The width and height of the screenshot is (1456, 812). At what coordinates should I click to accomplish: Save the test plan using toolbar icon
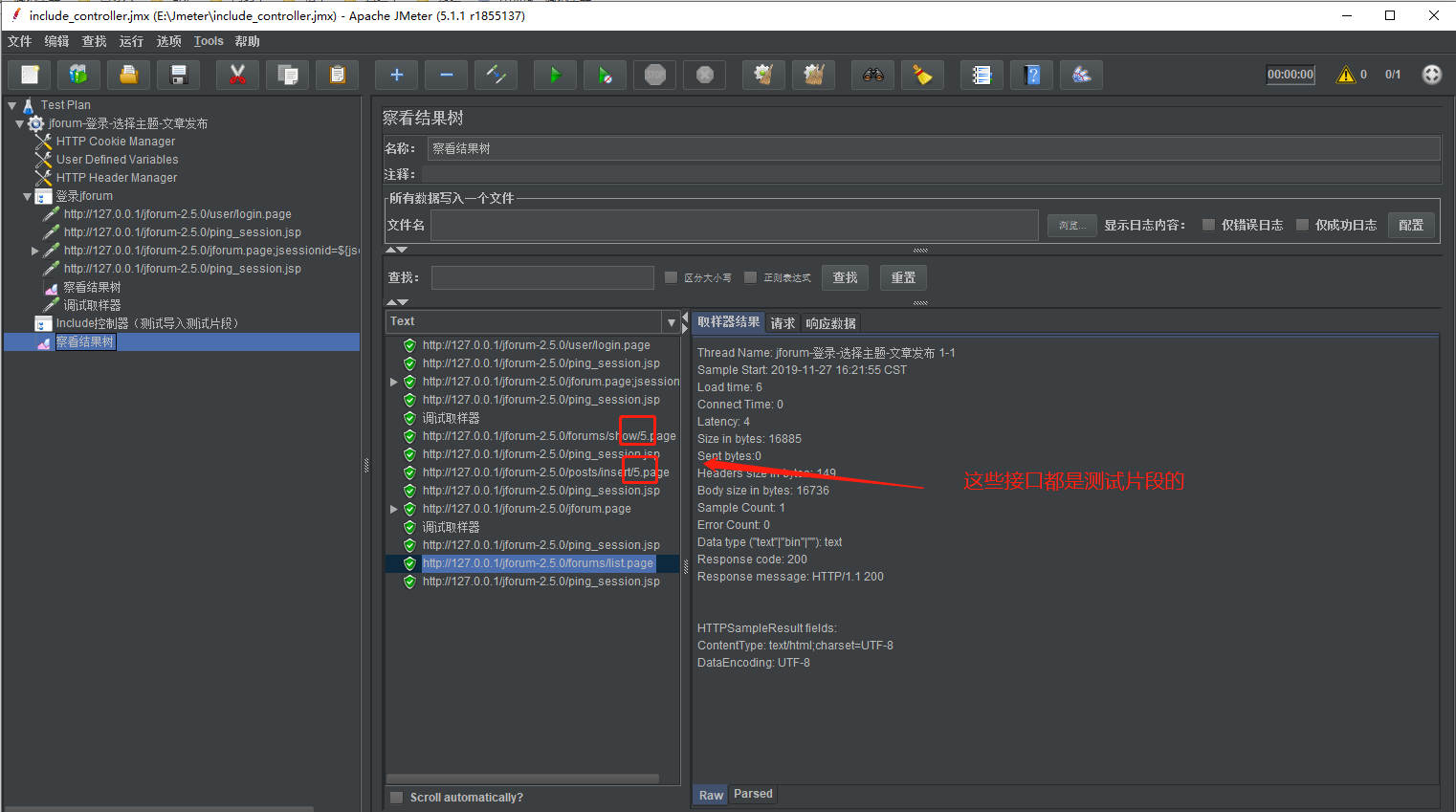(x=178, y=74)
